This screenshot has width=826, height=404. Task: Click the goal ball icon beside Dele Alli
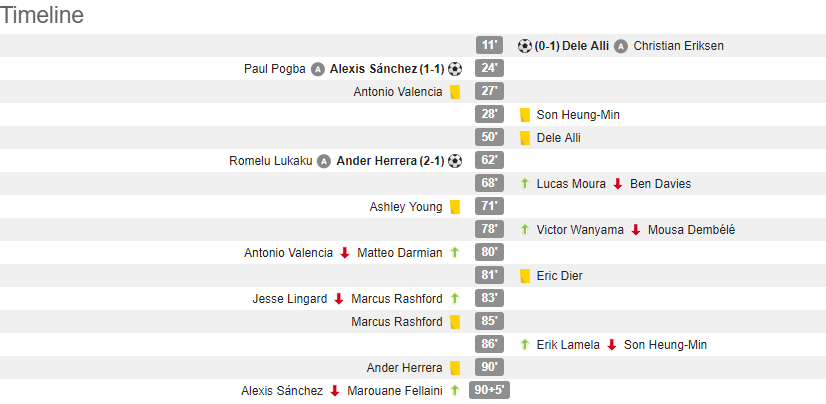pyautogui.click(x=525, y=46)
